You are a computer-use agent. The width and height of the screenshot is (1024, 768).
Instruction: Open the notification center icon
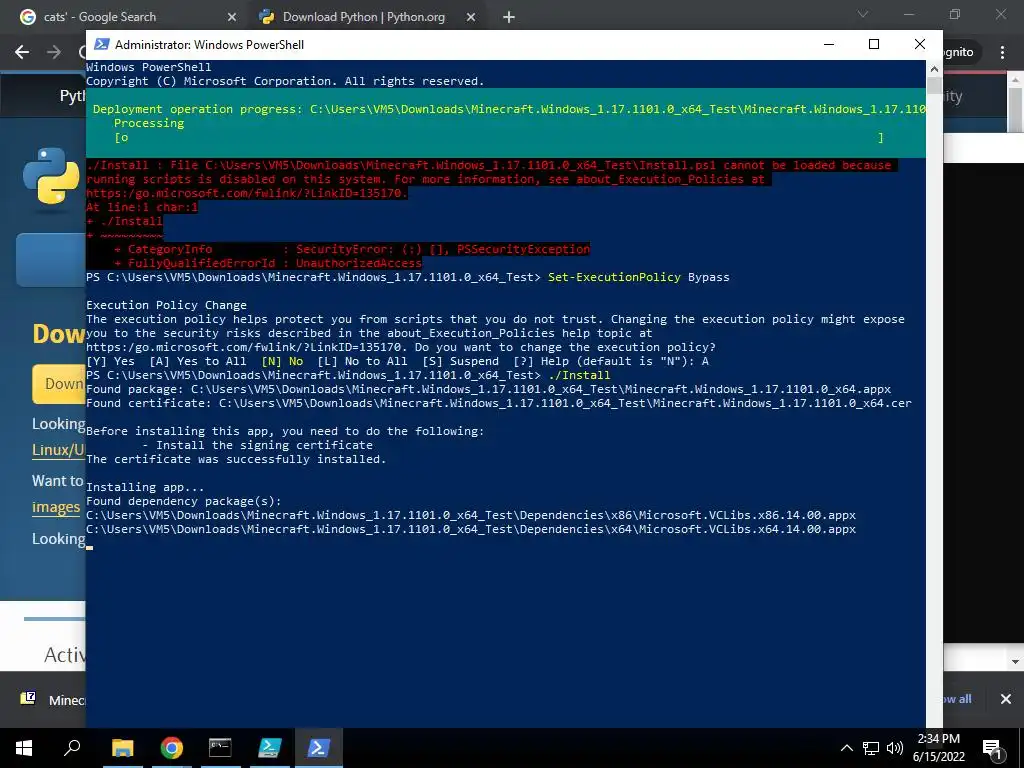[992, 749]
